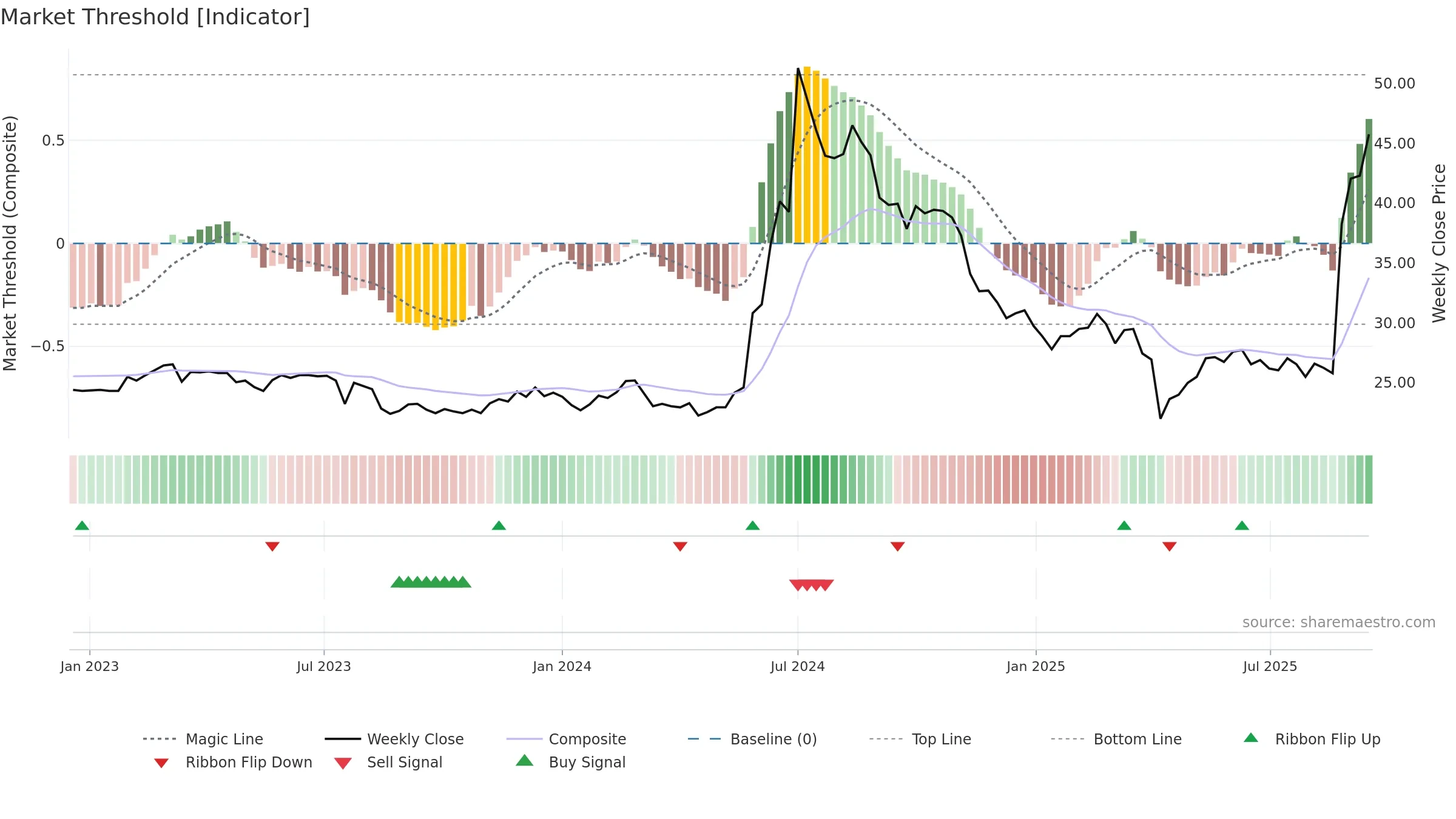Click the Ribbon Flip Up marker before Jul 2024
1456x819 pixels.
coord(752,525)
